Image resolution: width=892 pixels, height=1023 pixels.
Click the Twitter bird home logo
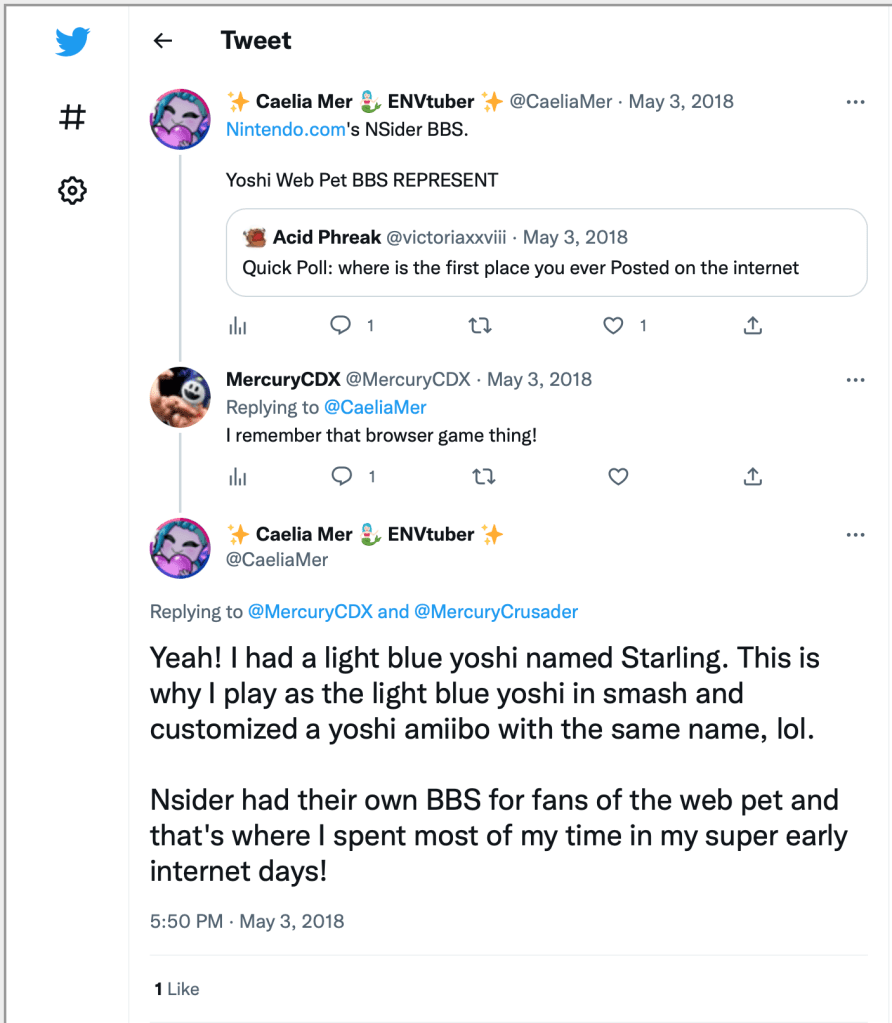(x=72, y=42)
